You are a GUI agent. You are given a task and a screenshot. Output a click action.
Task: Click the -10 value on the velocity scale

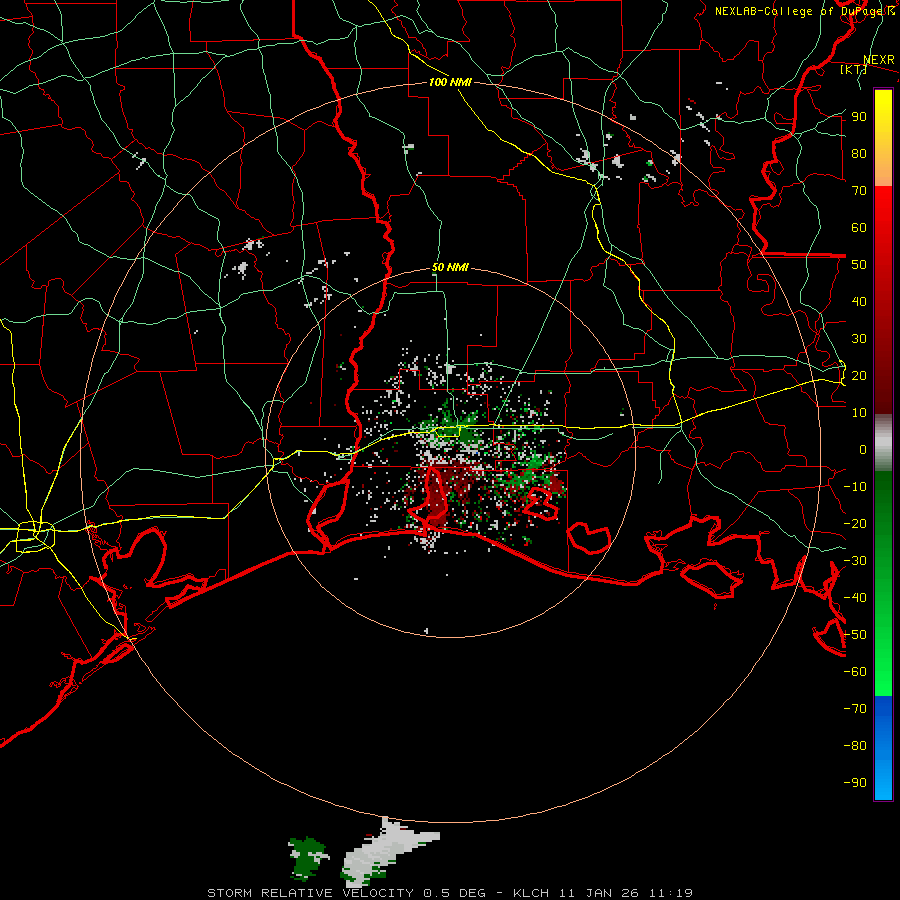click(x=855, y=487)
